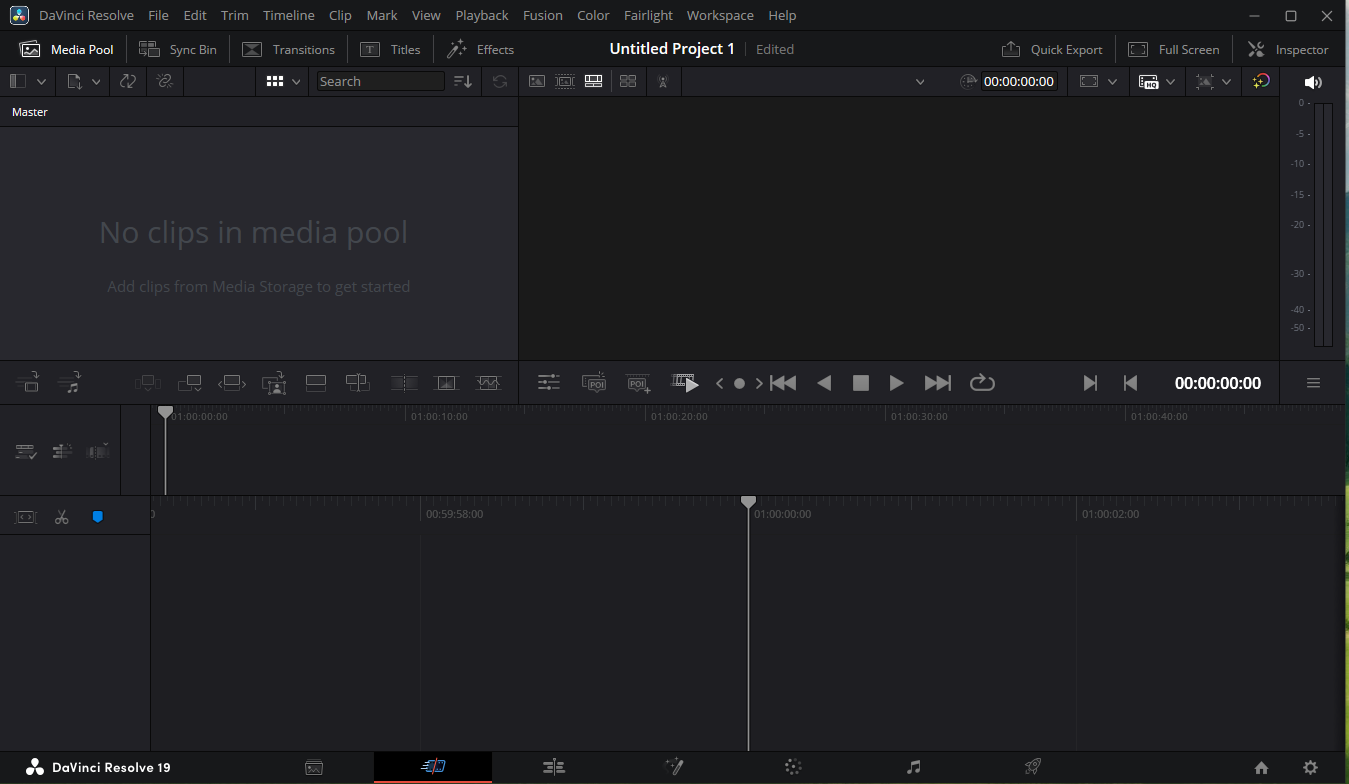Select the thumbnail grid view icon
Image resolution: width=1349 pixels, height=784 pixels.
click(x=275, y=81)
